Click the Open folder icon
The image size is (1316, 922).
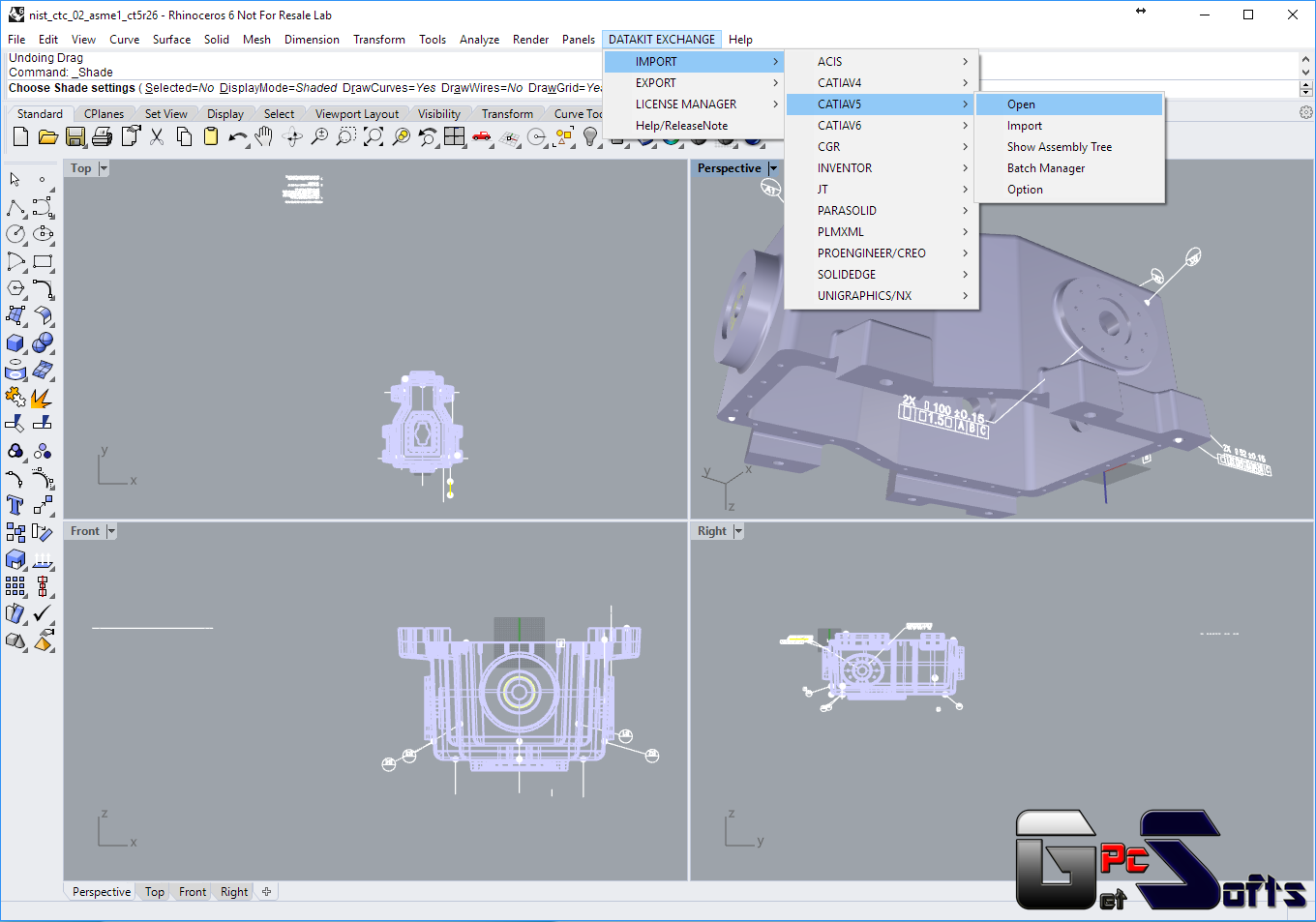[47, 137]
